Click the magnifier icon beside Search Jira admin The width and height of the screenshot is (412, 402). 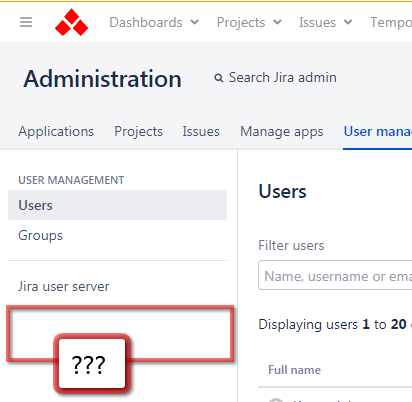point(219,78)
